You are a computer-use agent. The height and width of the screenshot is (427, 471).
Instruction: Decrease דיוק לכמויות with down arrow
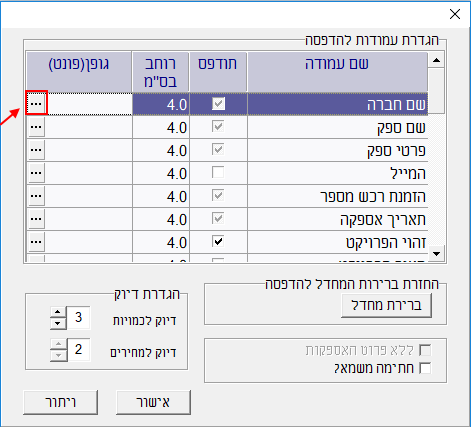coord(58,324)
